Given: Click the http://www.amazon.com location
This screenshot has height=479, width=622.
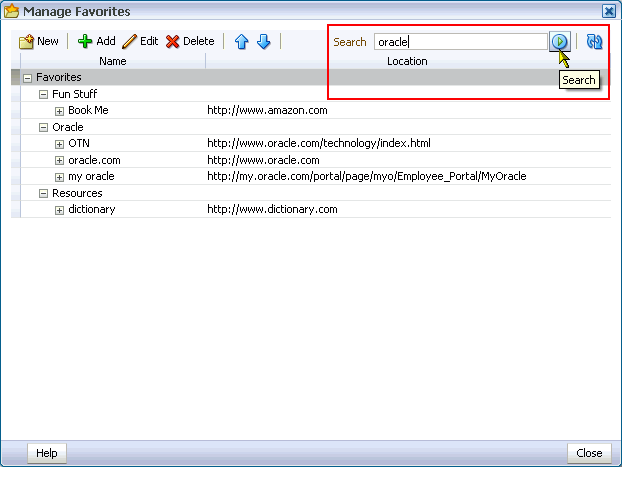Looking at the screenshot, I should [x=267, y=110].
